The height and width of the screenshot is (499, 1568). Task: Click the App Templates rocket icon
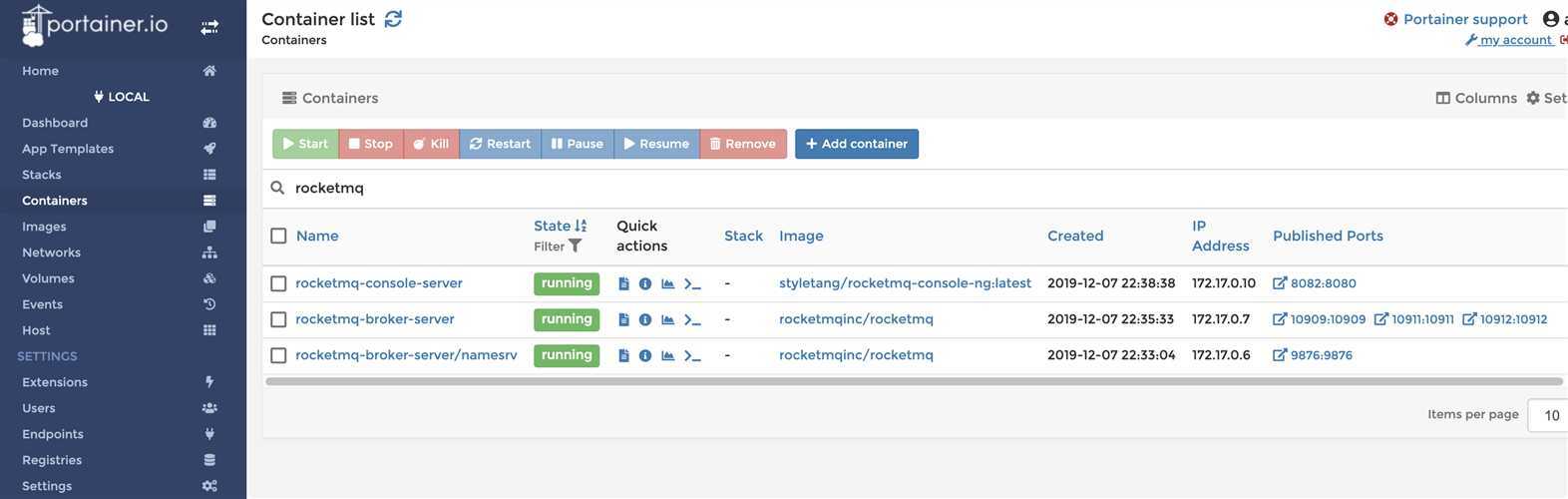209,149
